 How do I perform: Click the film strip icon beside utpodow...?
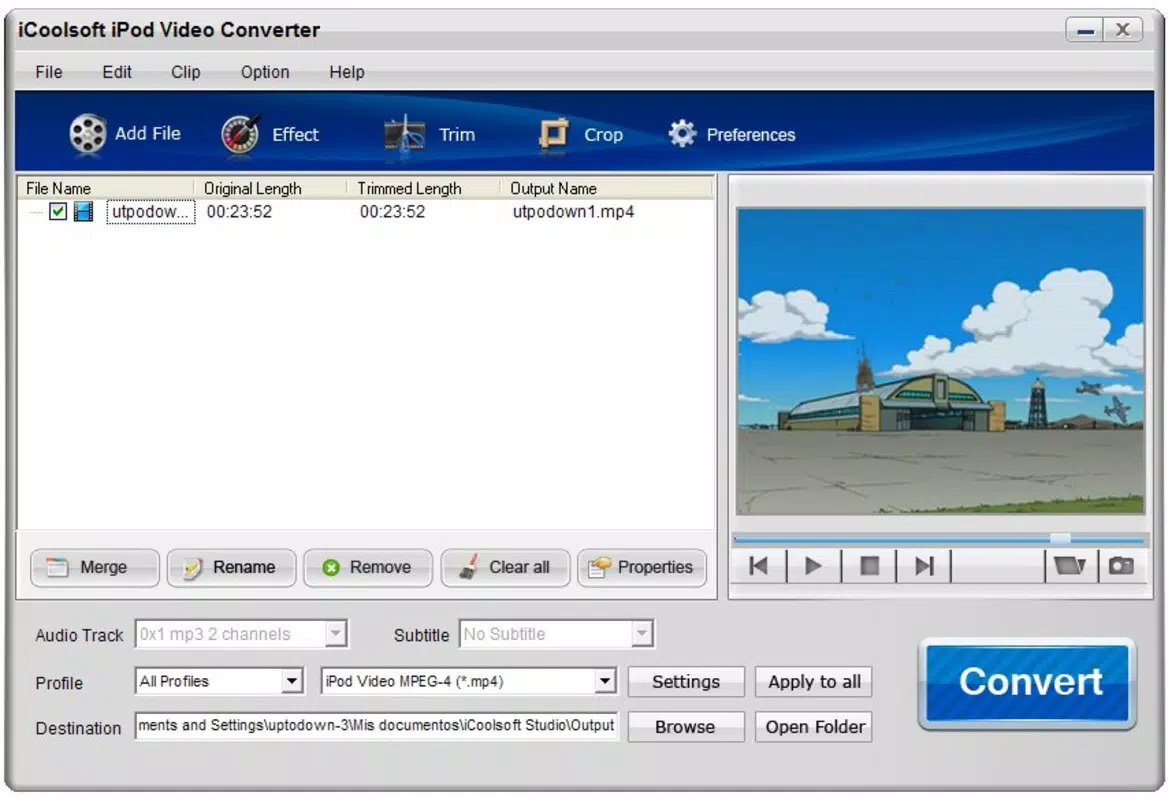(83, 212)
